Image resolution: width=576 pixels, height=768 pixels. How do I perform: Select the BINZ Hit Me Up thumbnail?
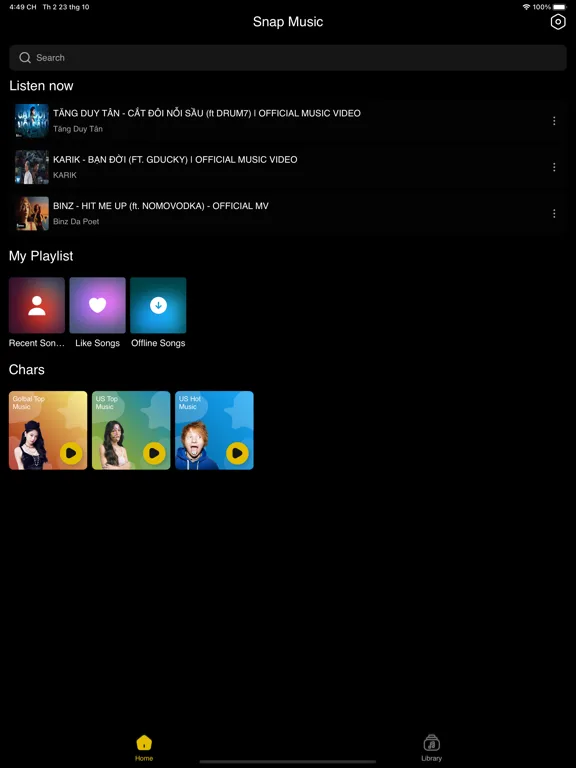32,214
